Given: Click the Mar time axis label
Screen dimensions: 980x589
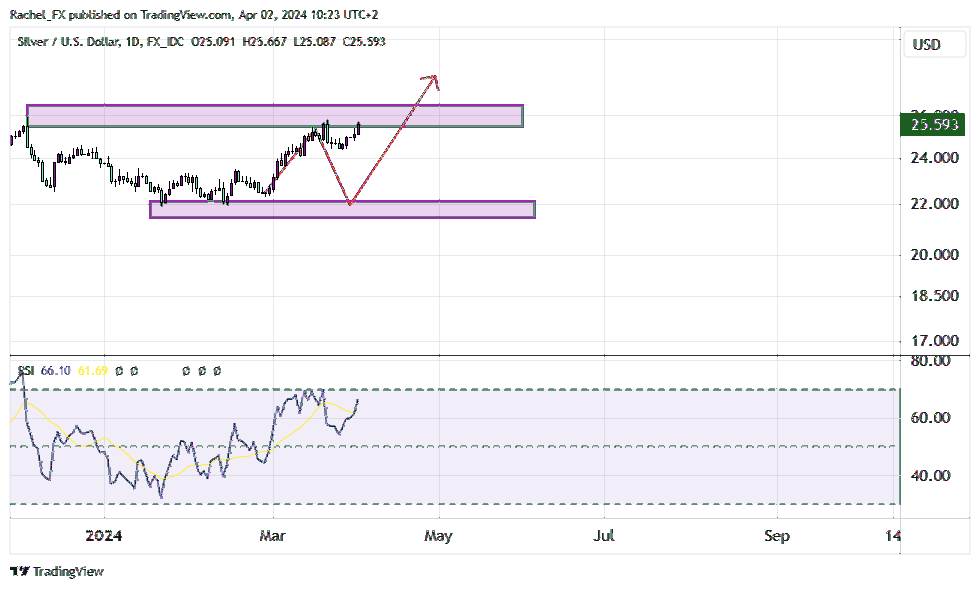Looking at the screenshot, I should pos(272,536).
